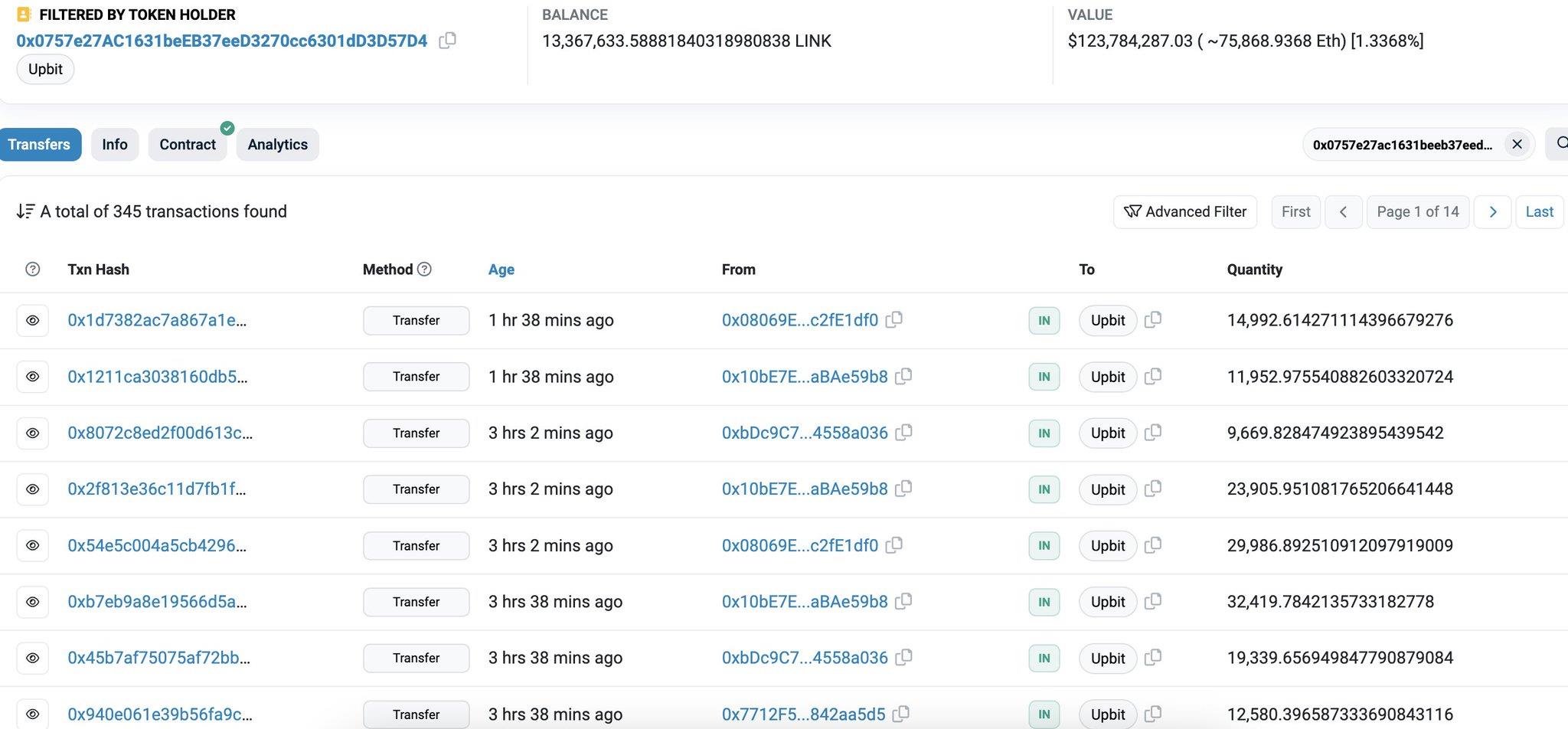The height and width of the screenshot is (729, 1568).
Task: Jump to Last page
Action: [1540, 212]
